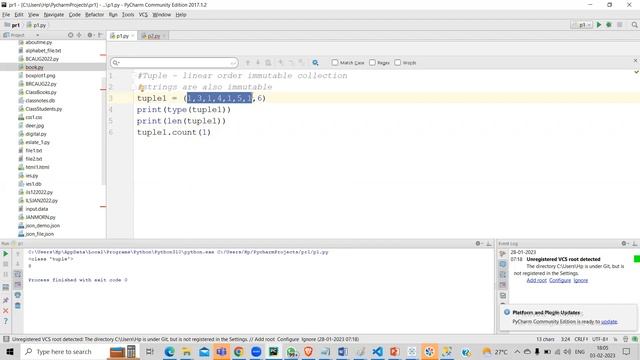Open find bar settings gear icon

click(x=316, y=62)
